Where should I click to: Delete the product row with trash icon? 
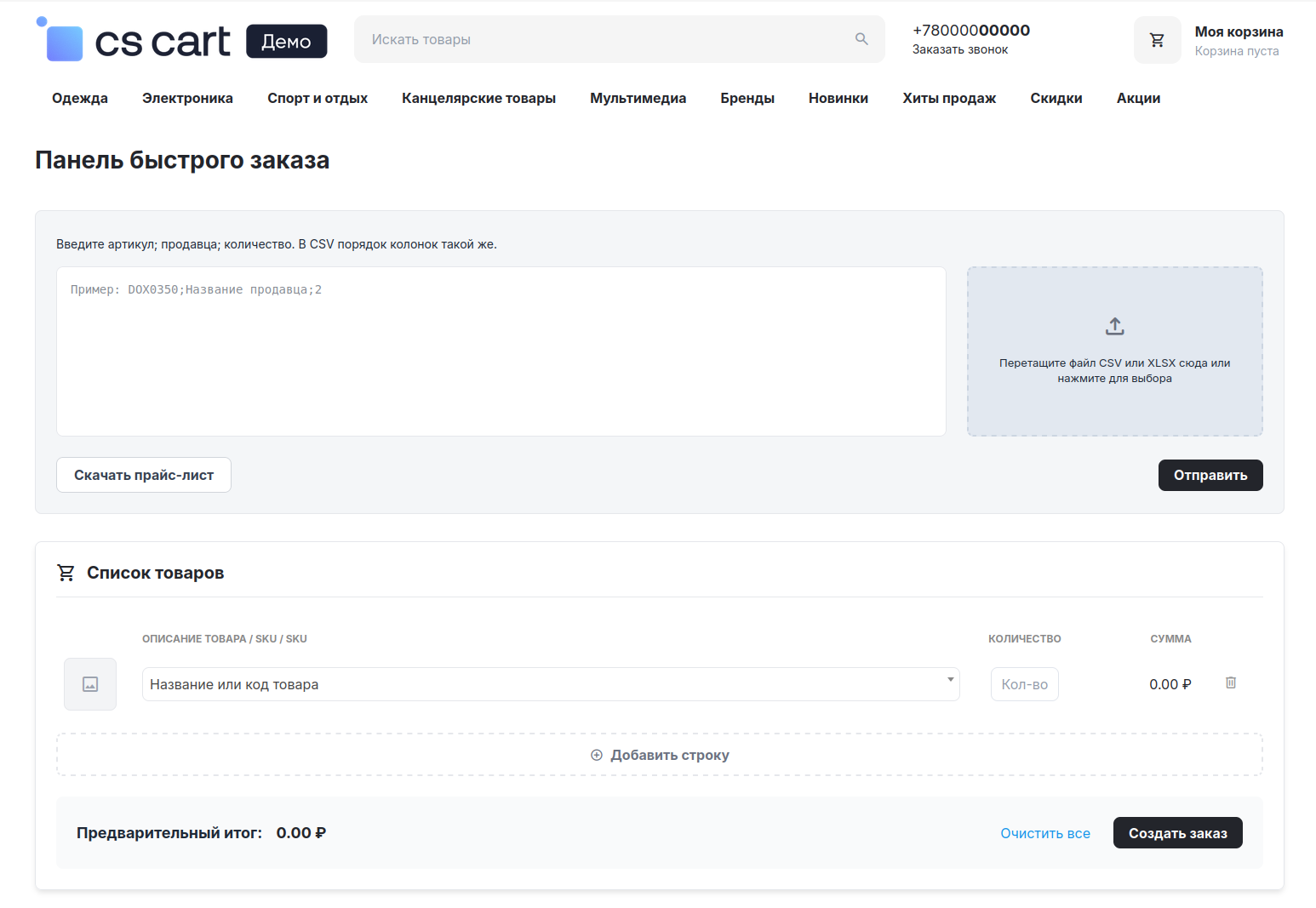(x=1230, y=682)
